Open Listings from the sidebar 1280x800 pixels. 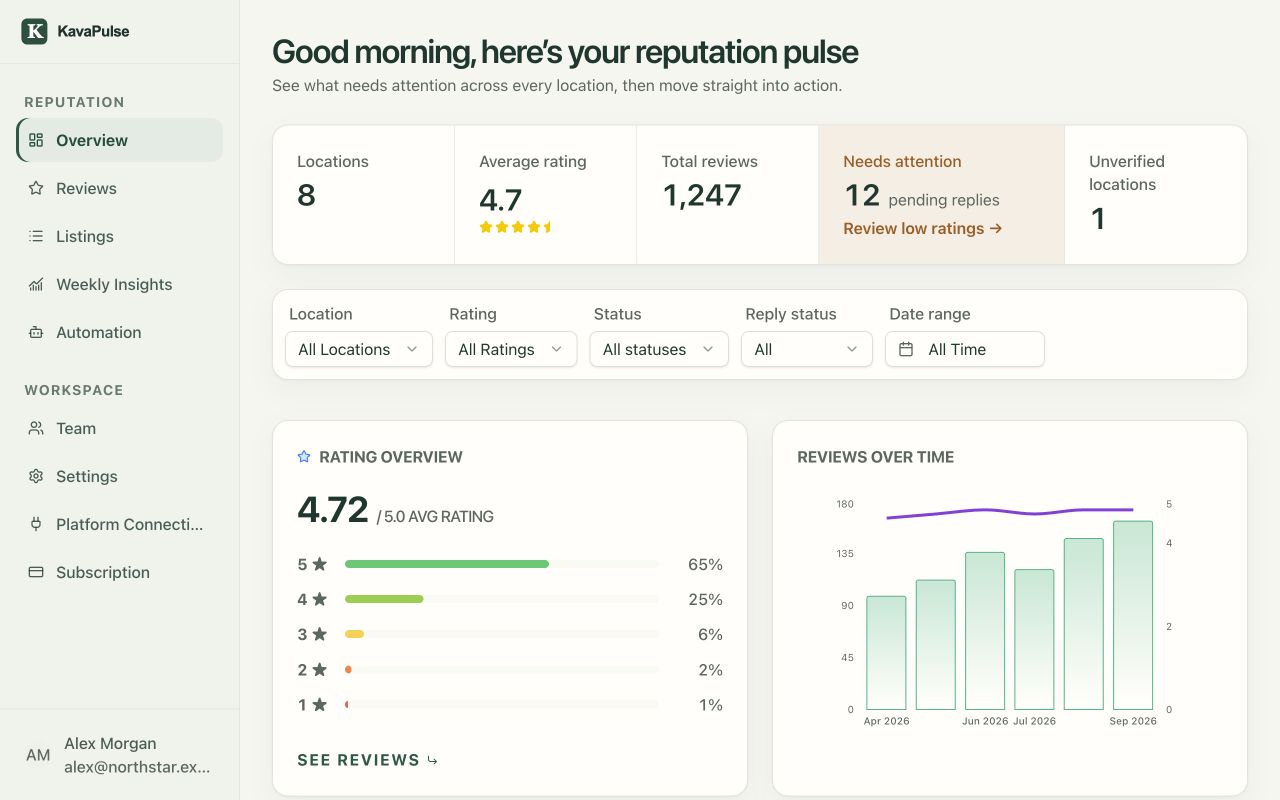coord(120,236)
